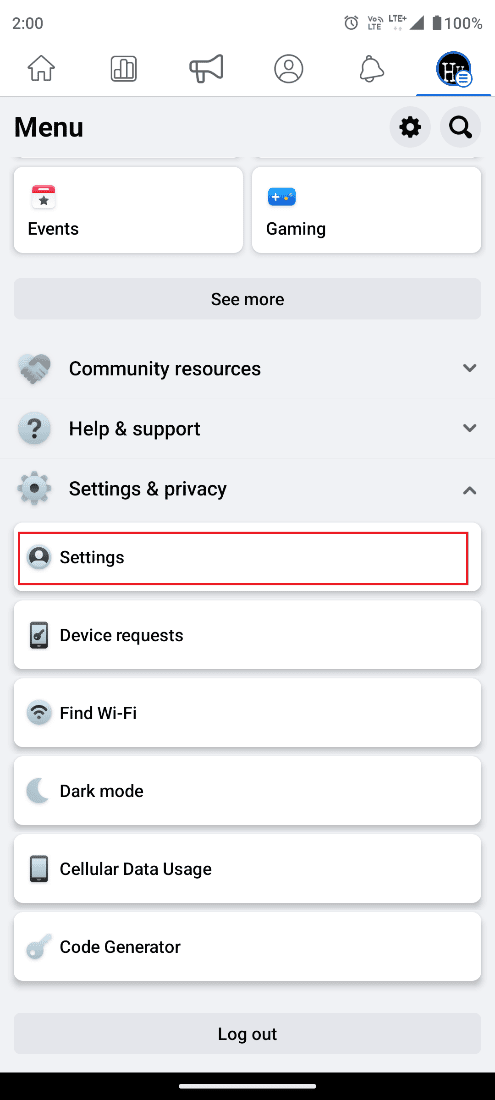Image resolution: width=495 pixels, height=1100 pixels.
Task: Open the Events shortcut card
Action: [128, 210]
